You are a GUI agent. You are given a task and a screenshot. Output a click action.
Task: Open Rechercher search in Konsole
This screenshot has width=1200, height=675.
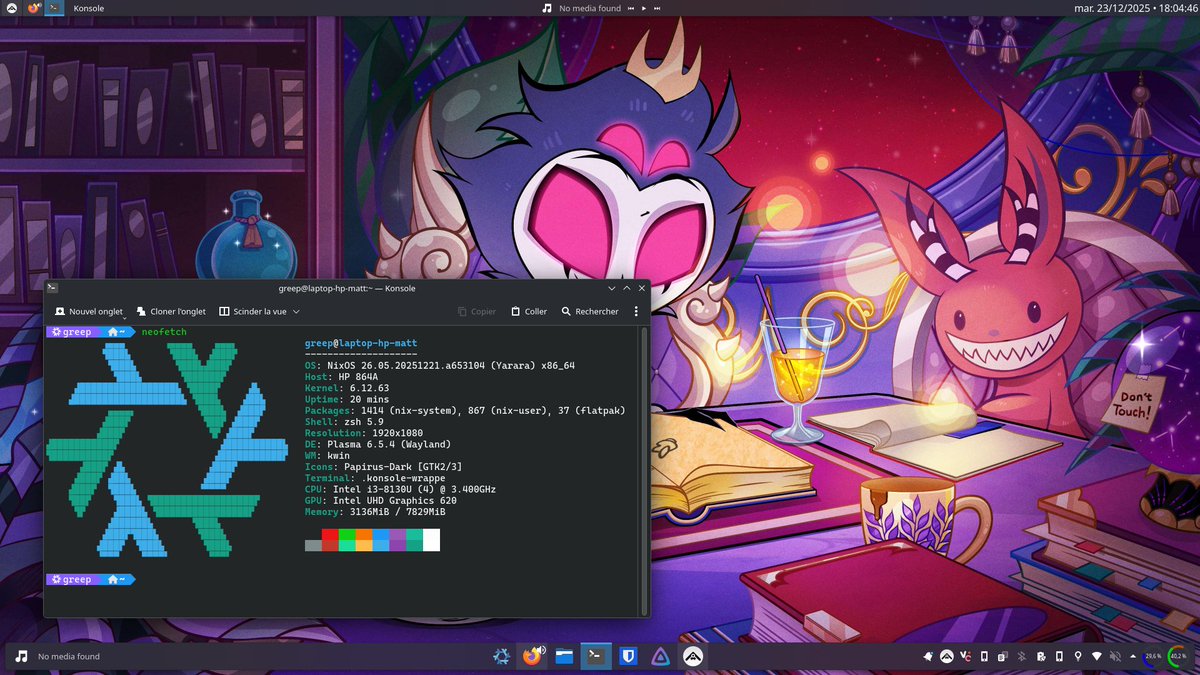pos(590,311)
